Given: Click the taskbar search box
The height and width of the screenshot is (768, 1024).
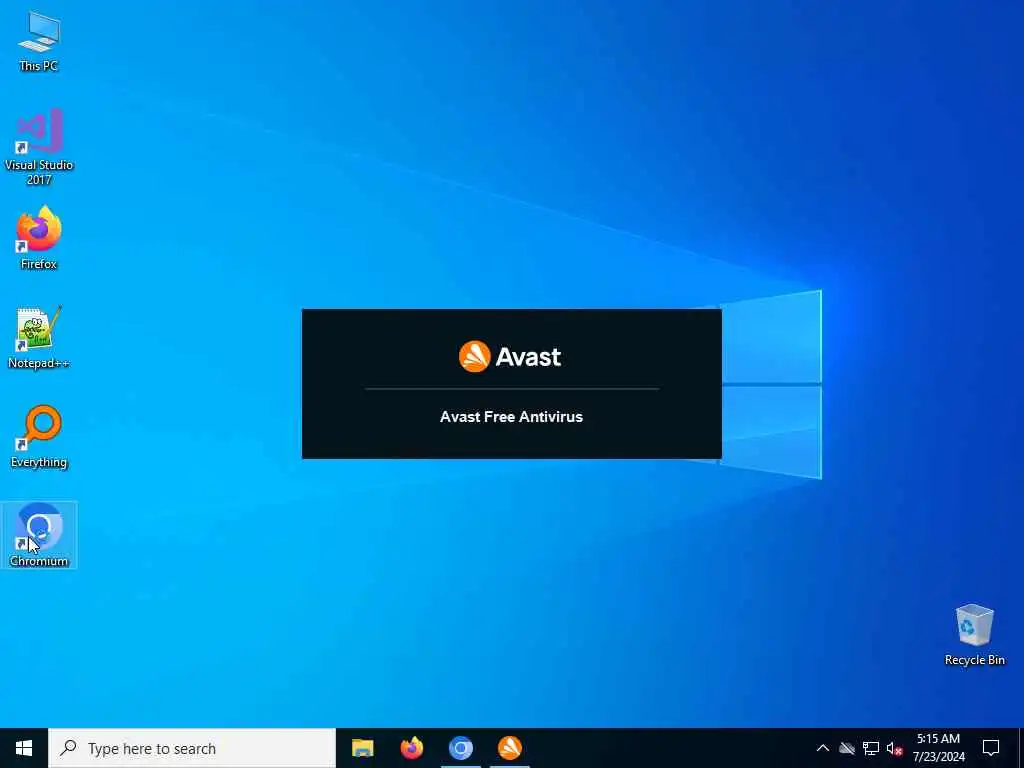Looking at the screenshot, I should point(192,748).
